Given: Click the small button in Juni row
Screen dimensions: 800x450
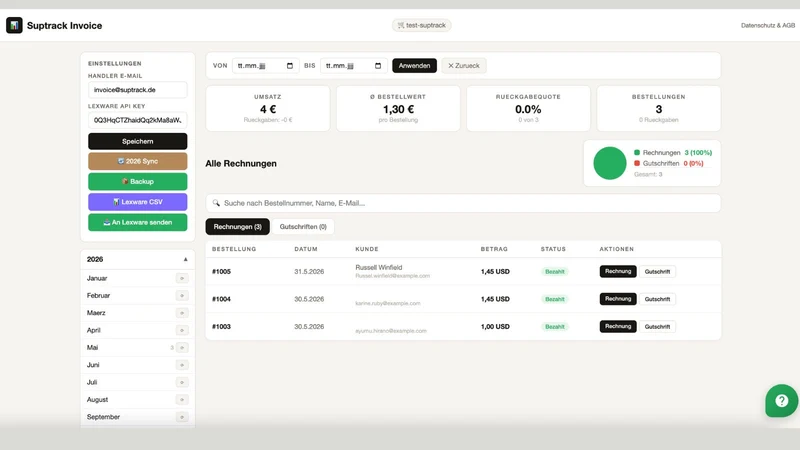Looking at the screenshot, I should click(x=182, y=365).
